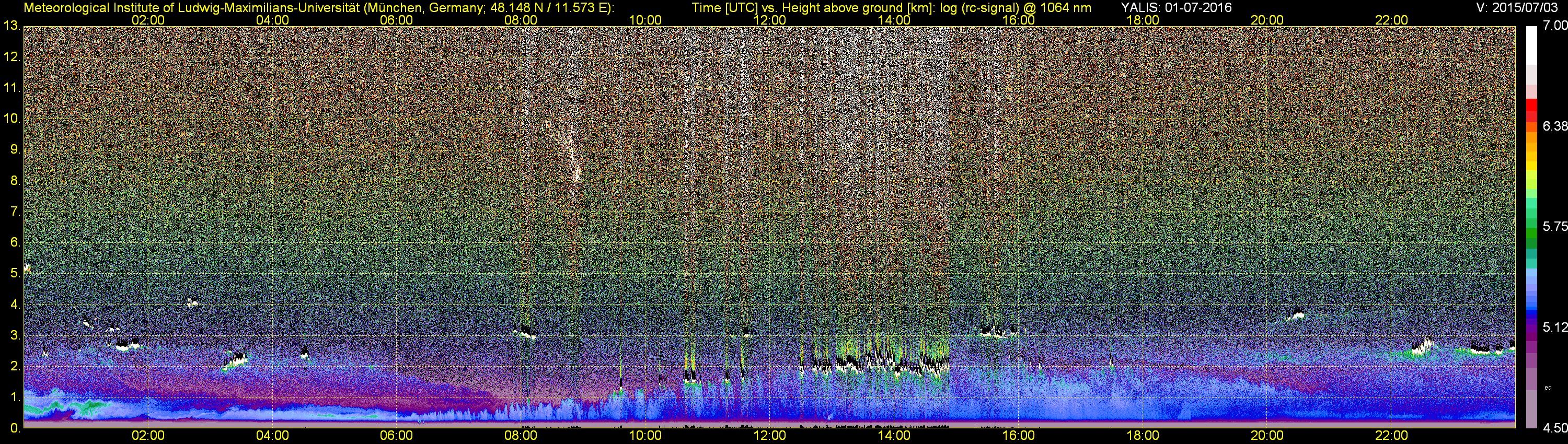The height and width of the screenshot is (444, 1568).
Task: Click the 14:00 label on bottom time axis
Action: click(x=894, y=436)
